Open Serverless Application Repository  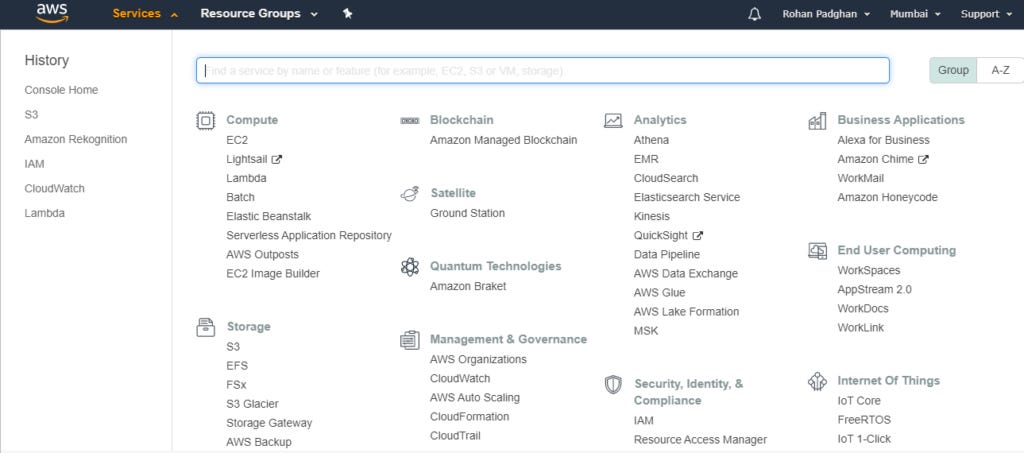(x=309, y=236)
